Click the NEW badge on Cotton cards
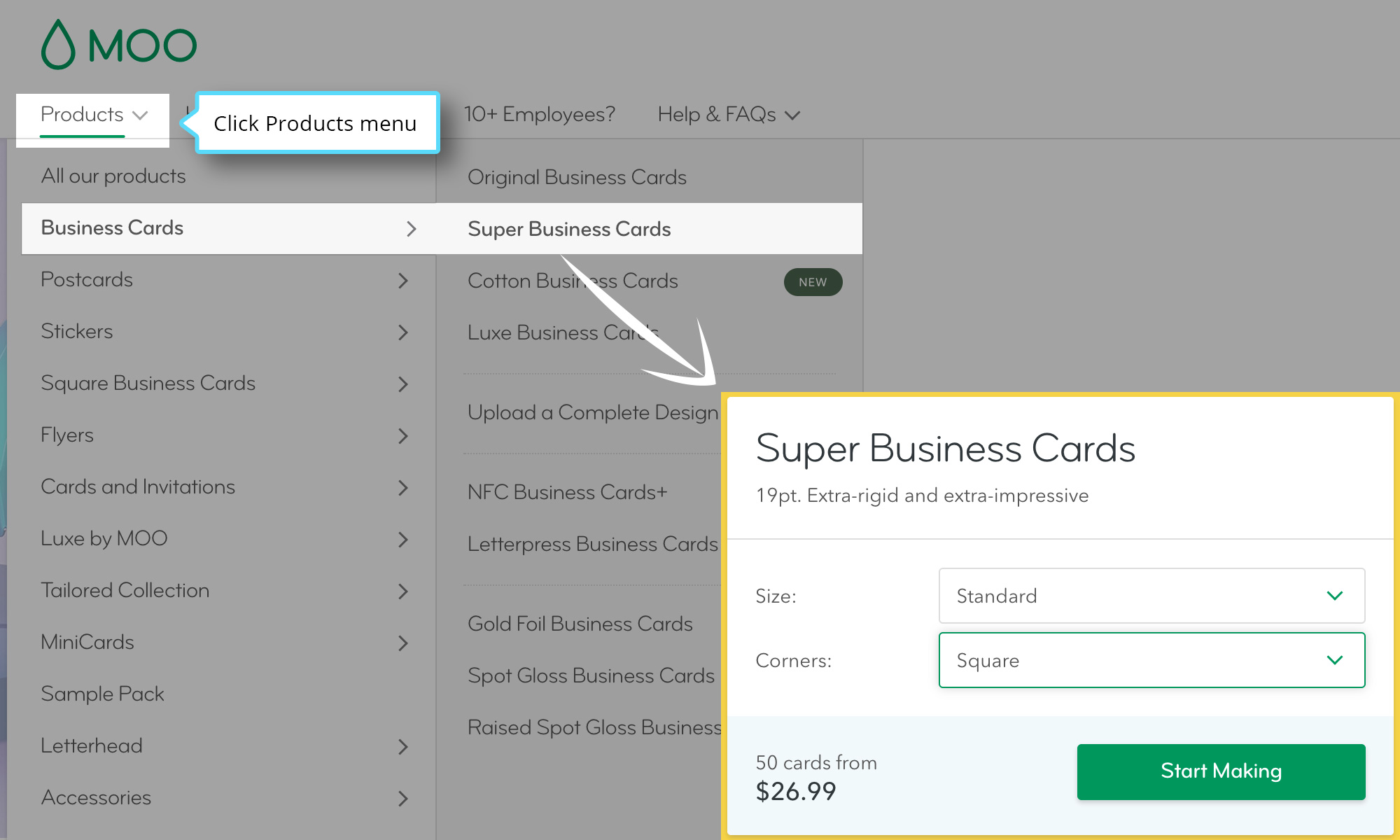This screenshot has height=840, width=1400. [813, 282]
